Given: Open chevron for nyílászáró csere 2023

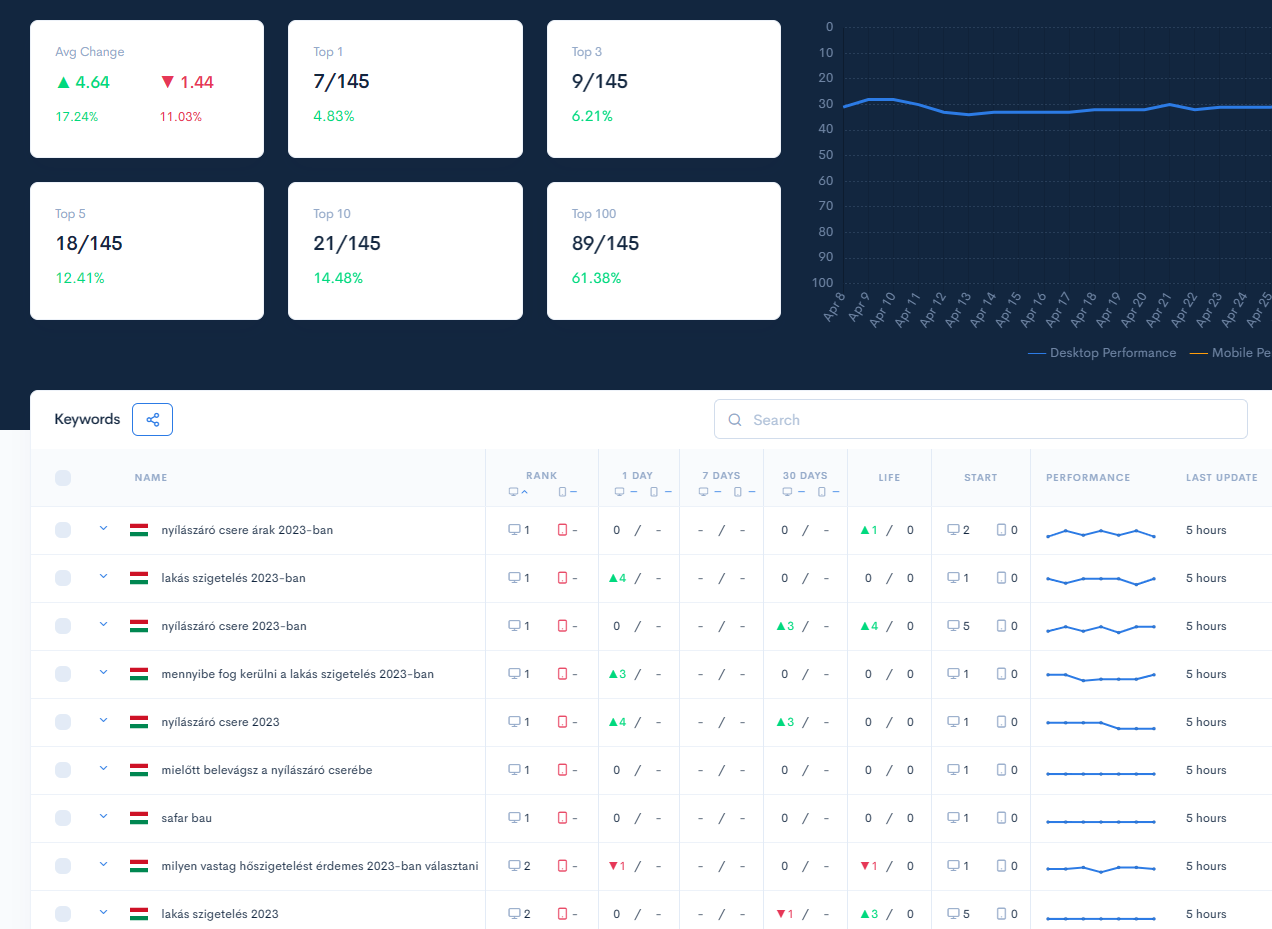Looking at the screenshot, I should [x=103, y=720].
